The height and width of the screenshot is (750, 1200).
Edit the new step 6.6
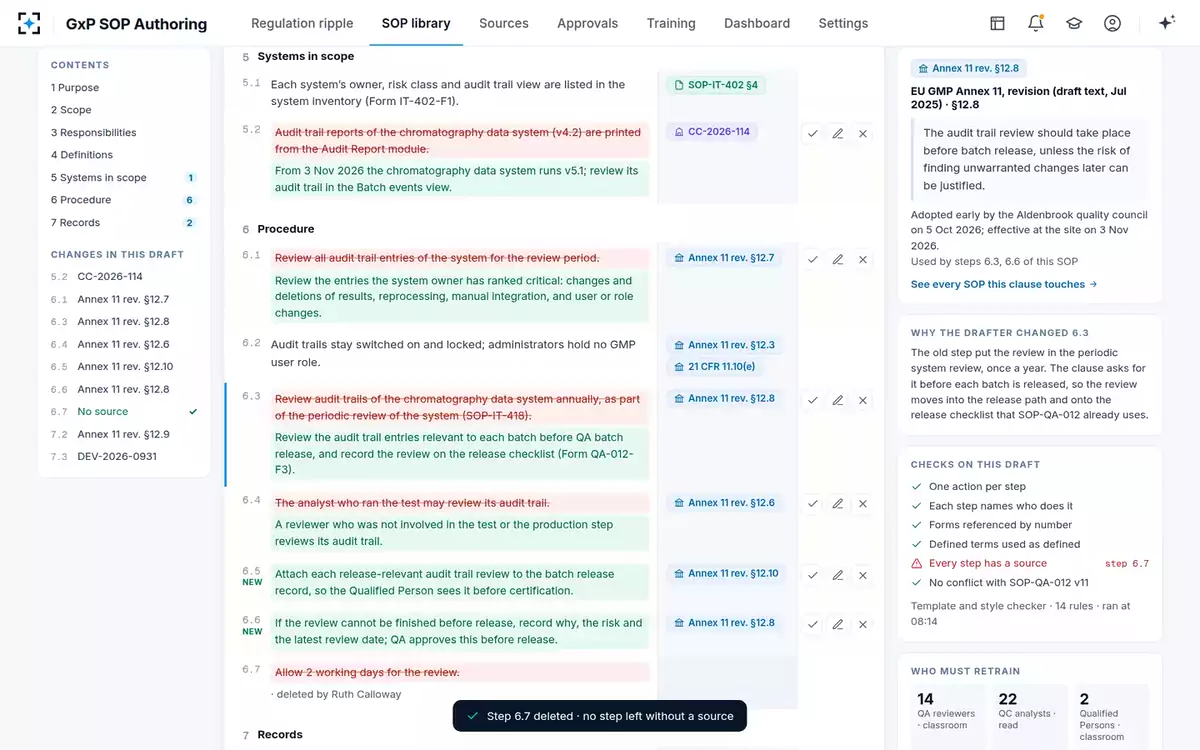tap(838, 624)
